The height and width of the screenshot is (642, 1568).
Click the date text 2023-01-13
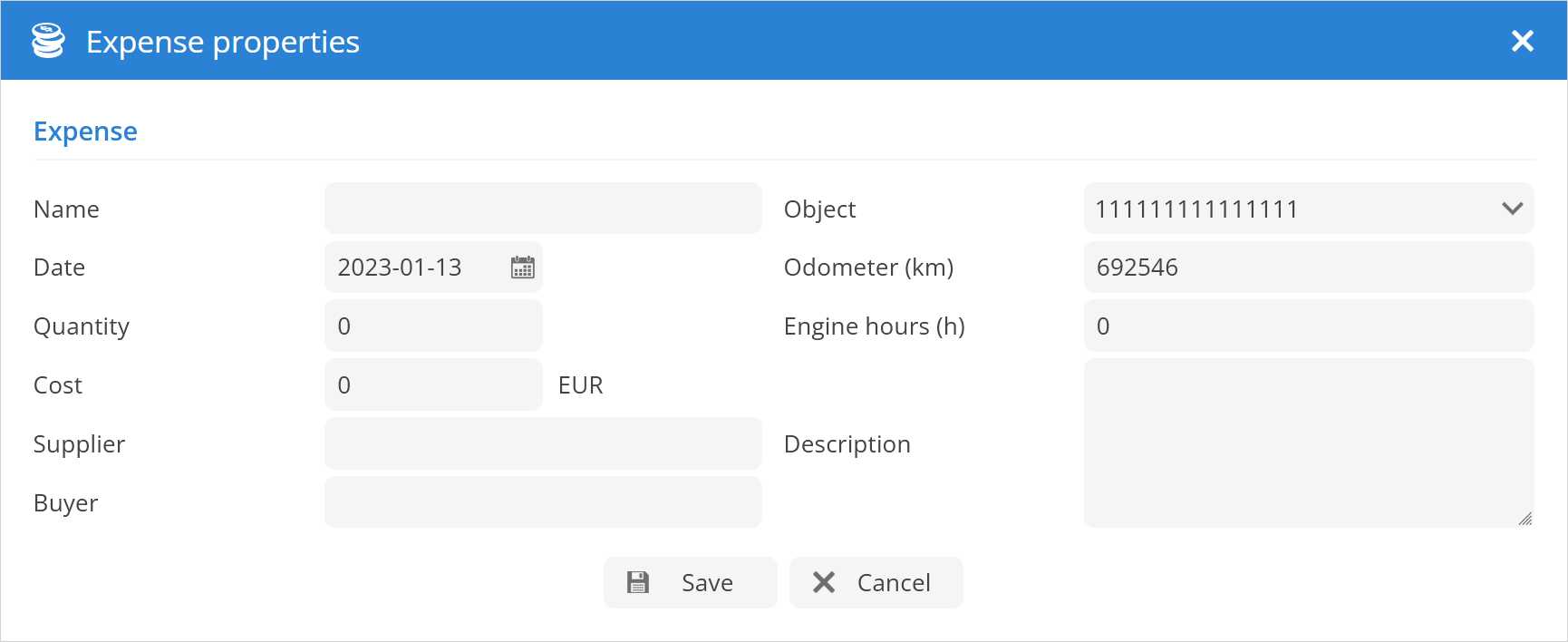point(400,267)
